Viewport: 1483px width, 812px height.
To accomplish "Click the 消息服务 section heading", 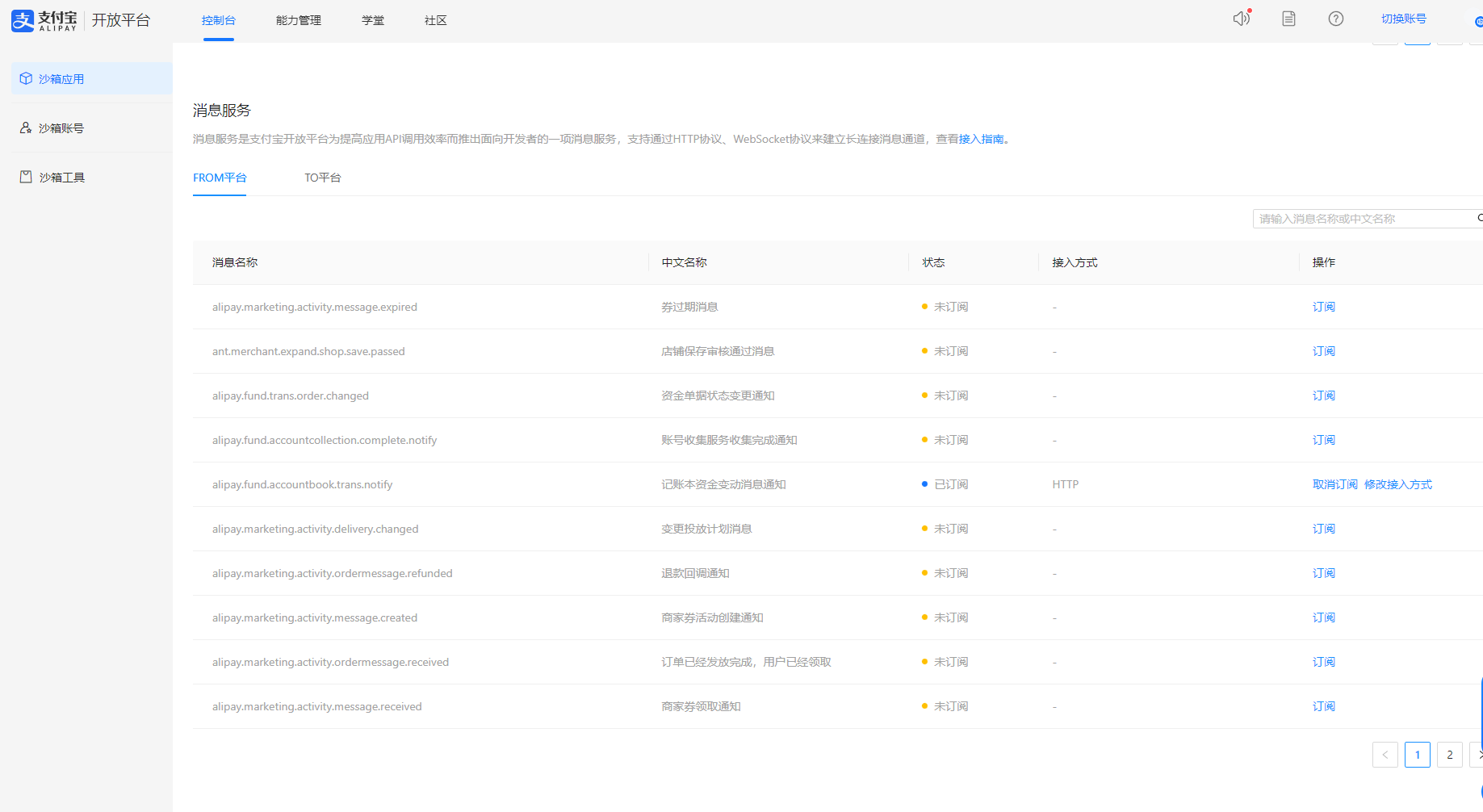I will coord(222,111).
